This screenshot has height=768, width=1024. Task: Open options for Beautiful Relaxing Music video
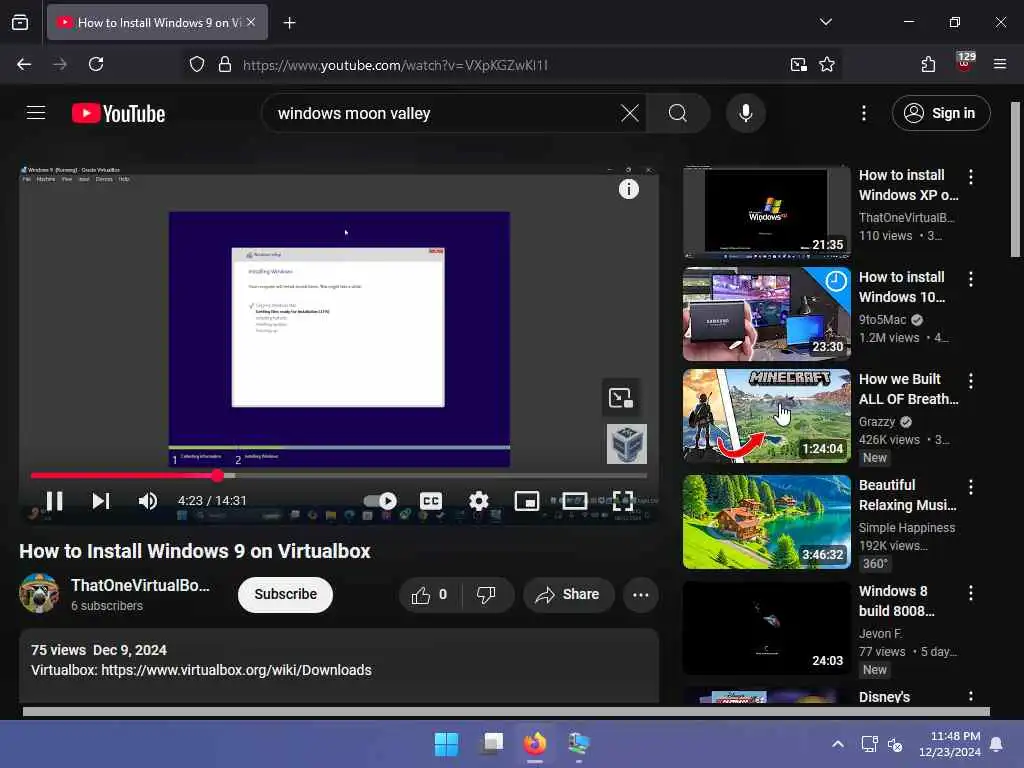point(971,487)
